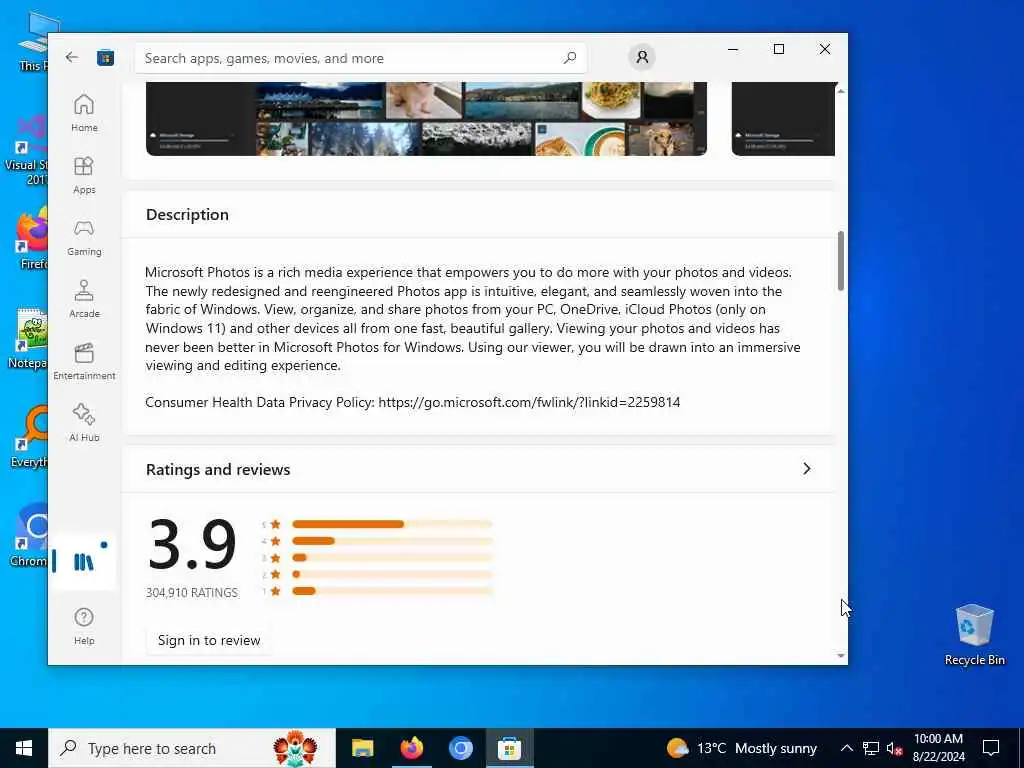This screenshot has width=1024, height=768.
Task: Click the 4-star rating bar
Action: pyautogui.click(x=392, y=541)
